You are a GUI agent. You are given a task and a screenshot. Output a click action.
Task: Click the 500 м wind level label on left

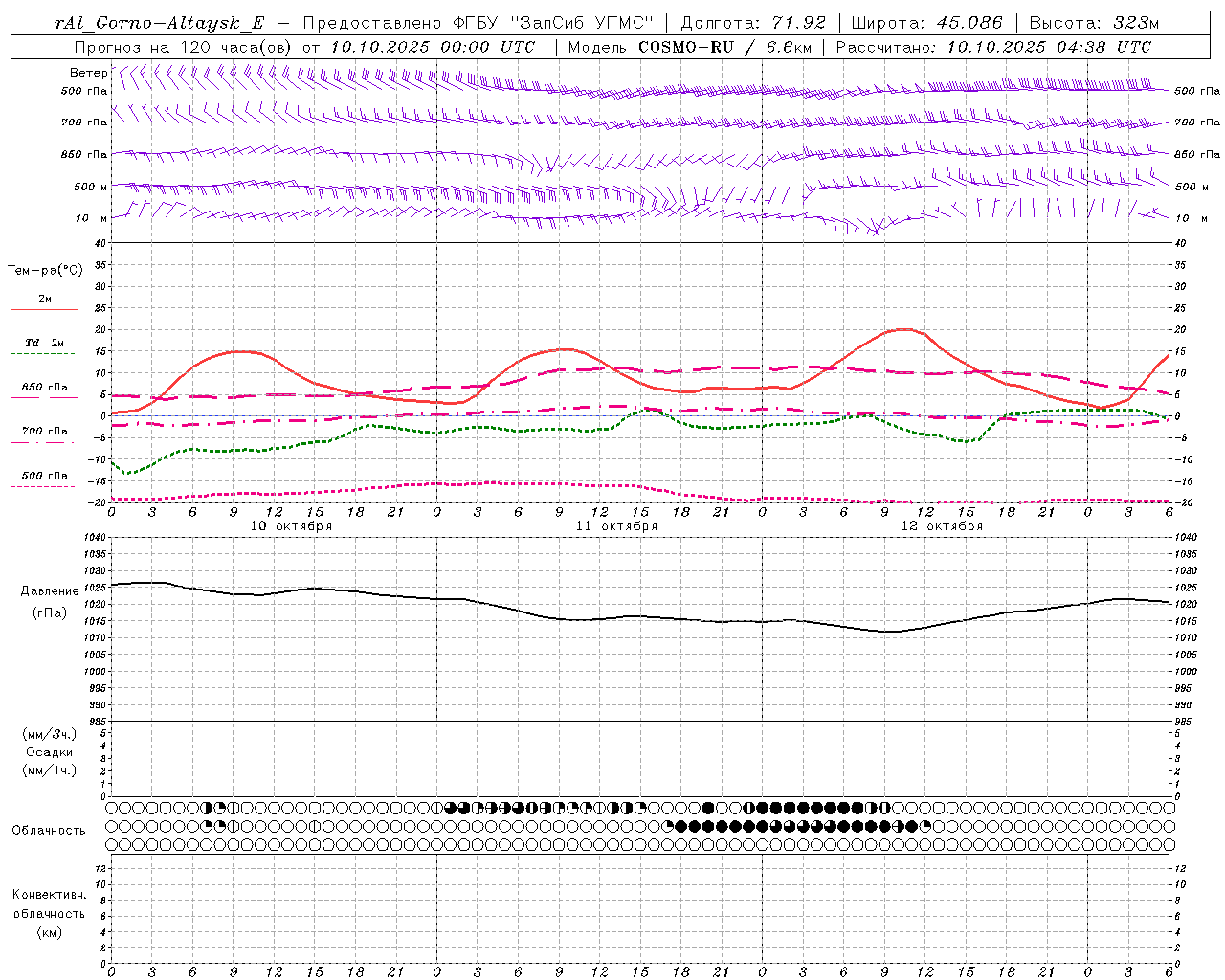tap(91, 187)
